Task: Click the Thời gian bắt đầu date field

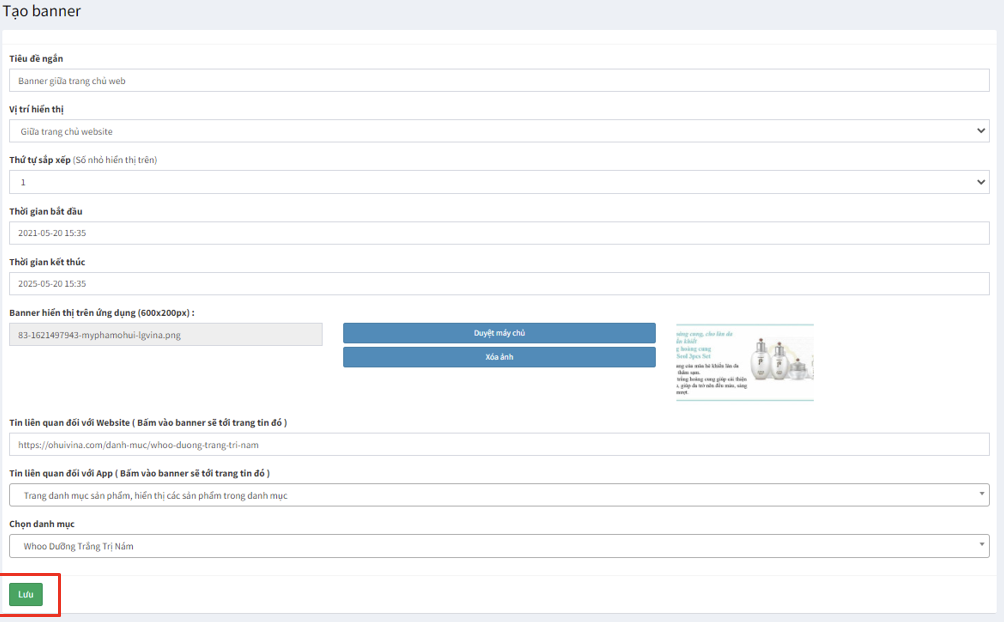Action: click(499, 233)
